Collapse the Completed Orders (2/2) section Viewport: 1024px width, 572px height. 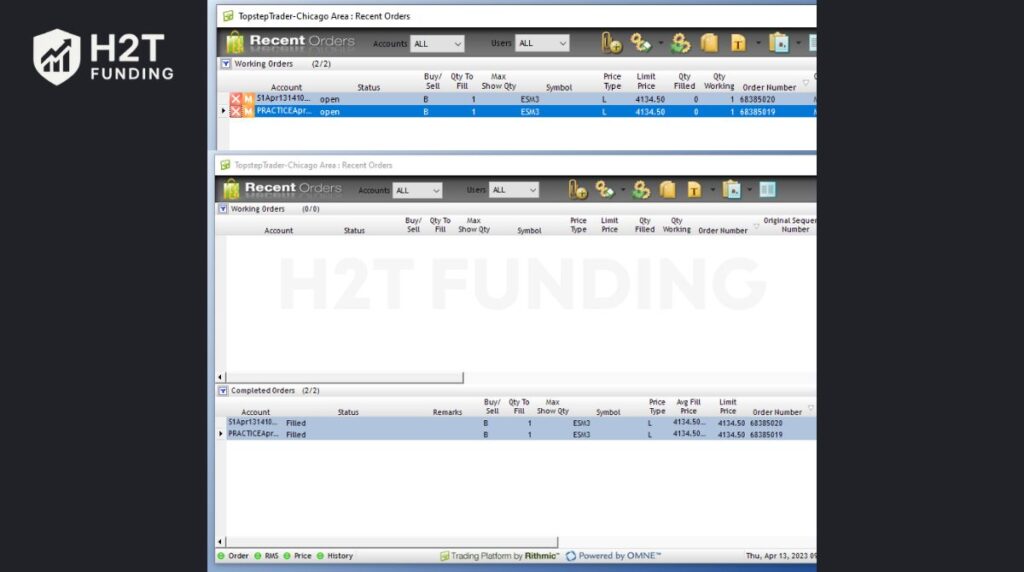223,390
